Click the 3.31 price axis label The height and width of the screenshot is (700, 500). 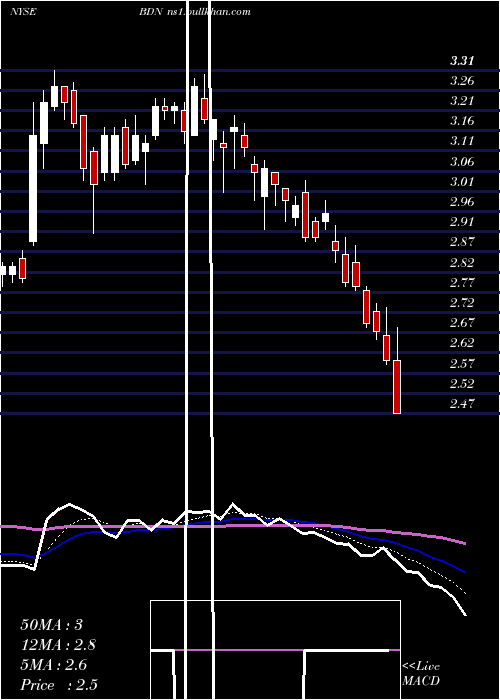(x=462, y=61)
